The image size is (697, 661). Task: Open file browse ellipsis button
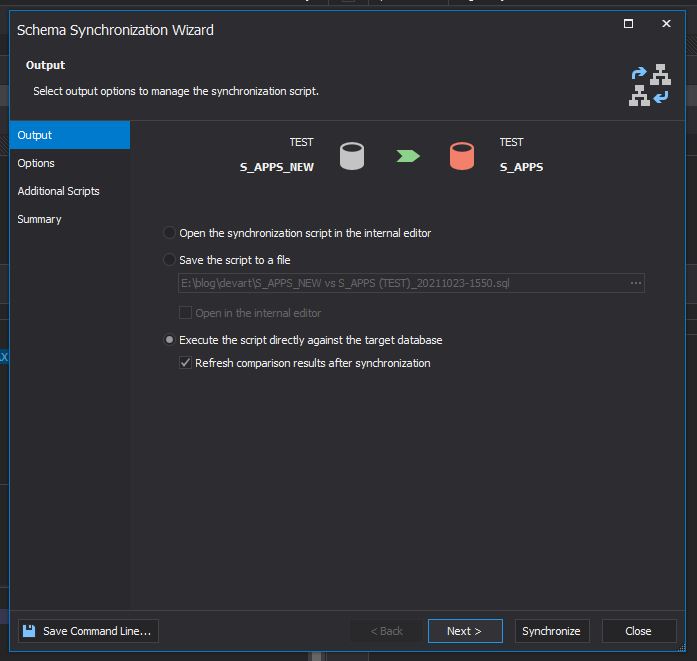(x=635, y=283)
